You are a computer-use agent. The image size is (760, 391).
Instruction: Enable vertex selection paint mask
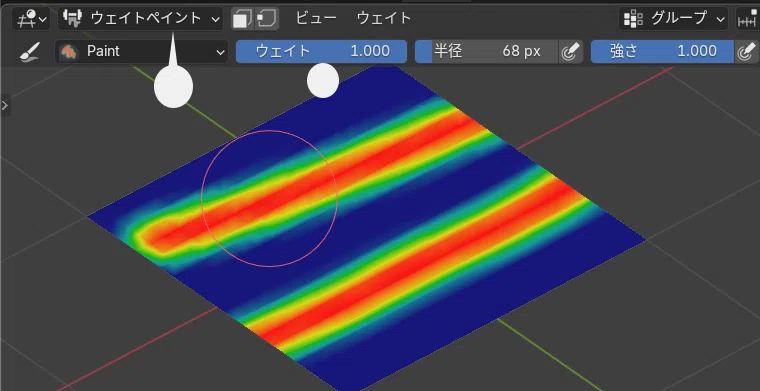tap(267, 19)
